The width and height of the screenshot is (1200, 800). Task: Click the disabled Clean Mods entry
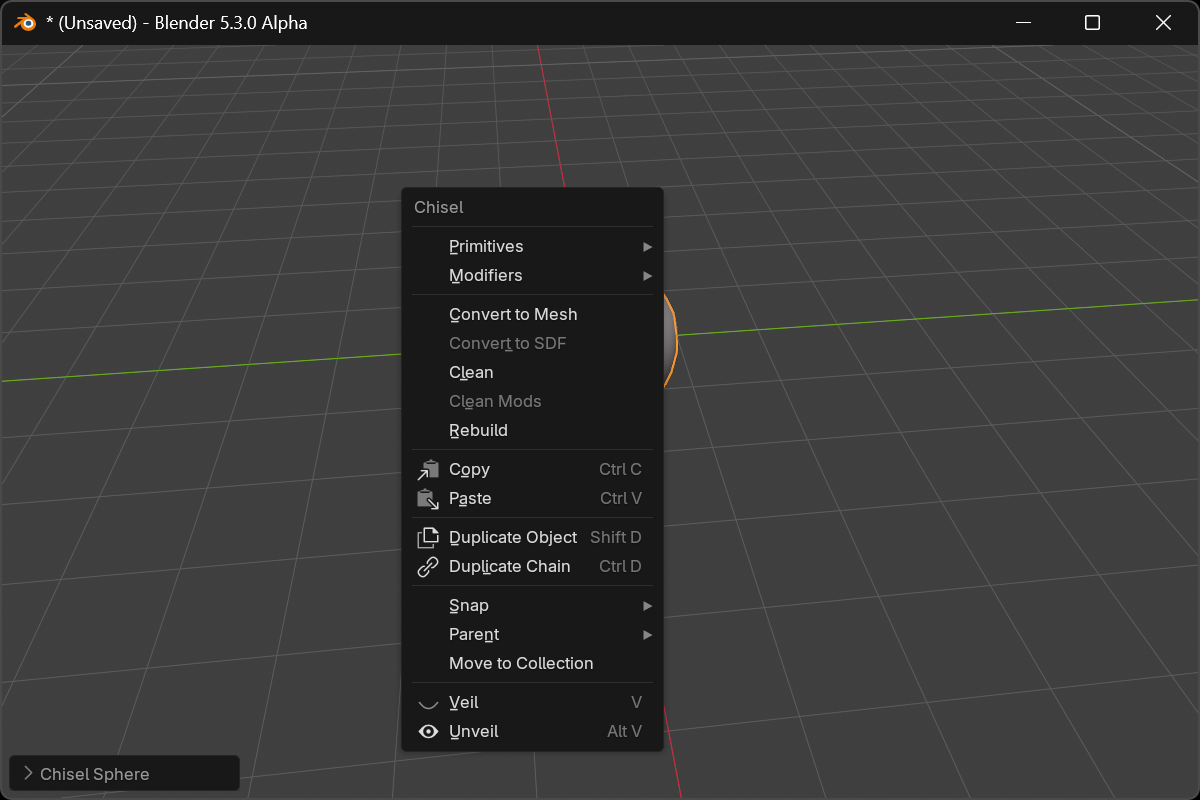532,401
